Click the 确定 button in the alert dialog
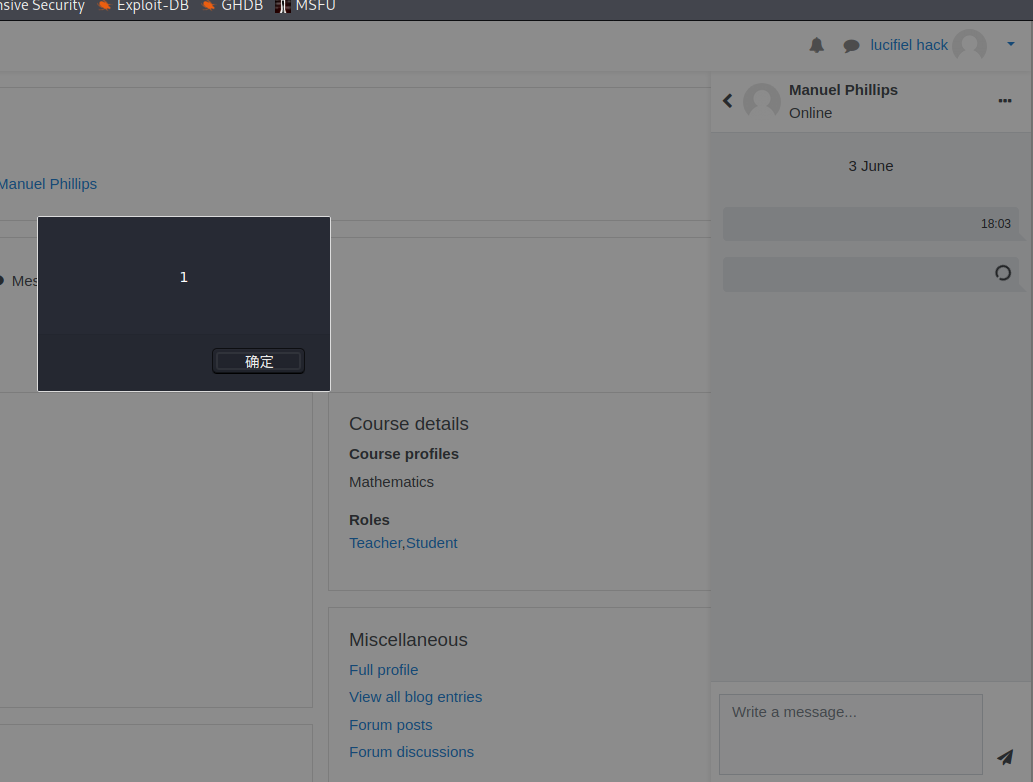 (x=258, y=361)
